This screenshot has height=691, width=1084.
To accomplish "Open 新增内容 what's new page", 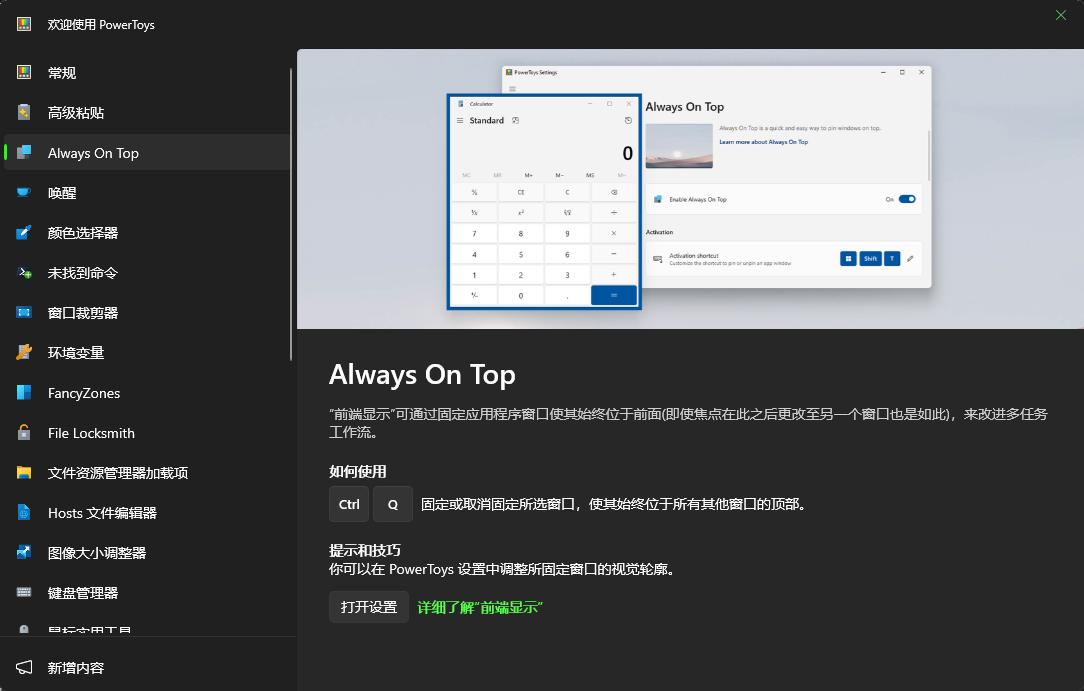I will [147, 668].
